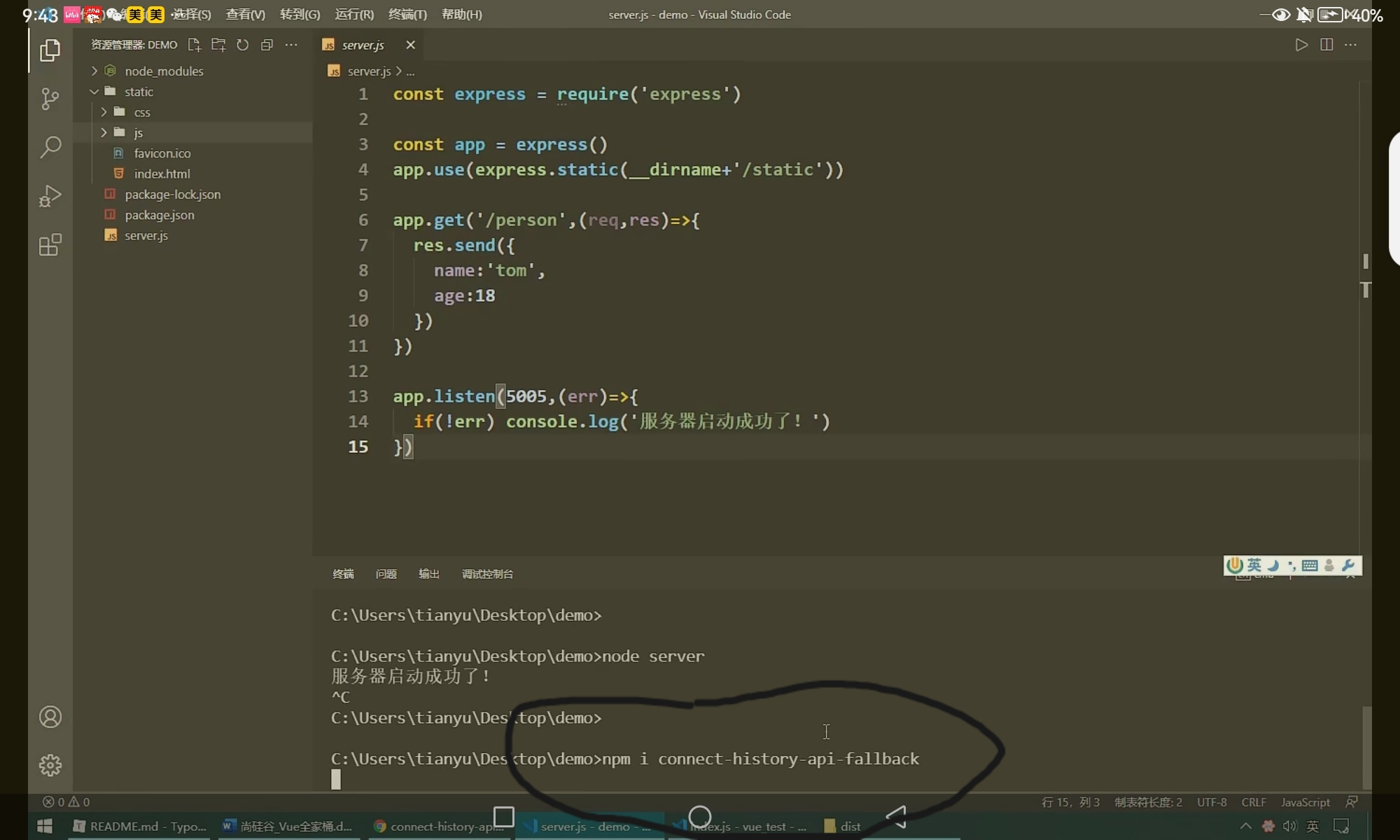Run the code with the play icon
The width and height of the screenshot is (1400, 840).
(1301, 45)
